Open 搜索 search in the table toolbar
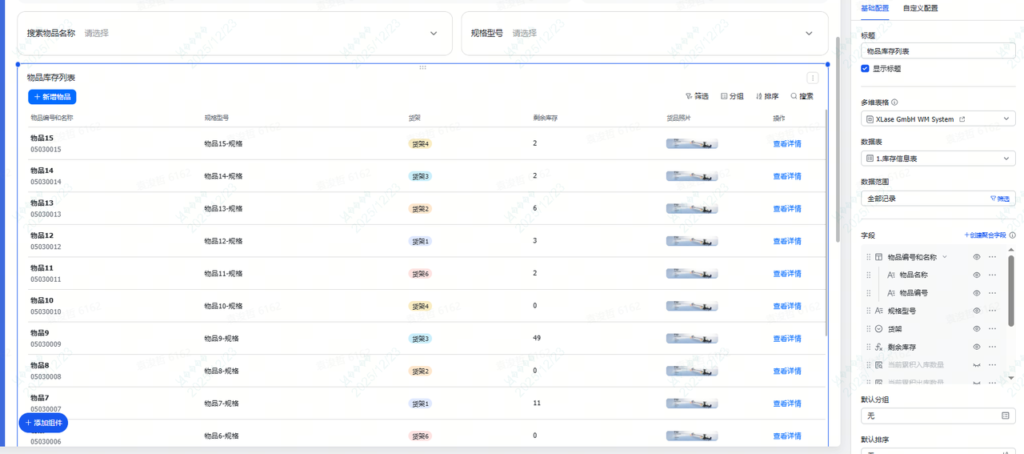Screen dimensions: 1024x454 (801, 96)
